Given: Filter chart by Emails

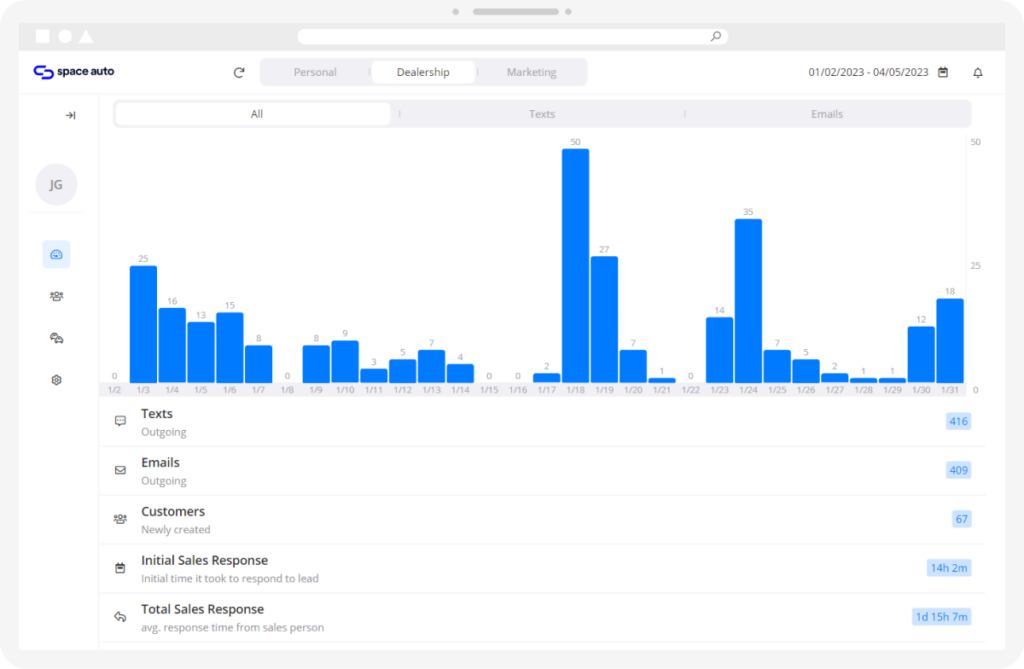Looking at the screenshot, I should (827, 114).
